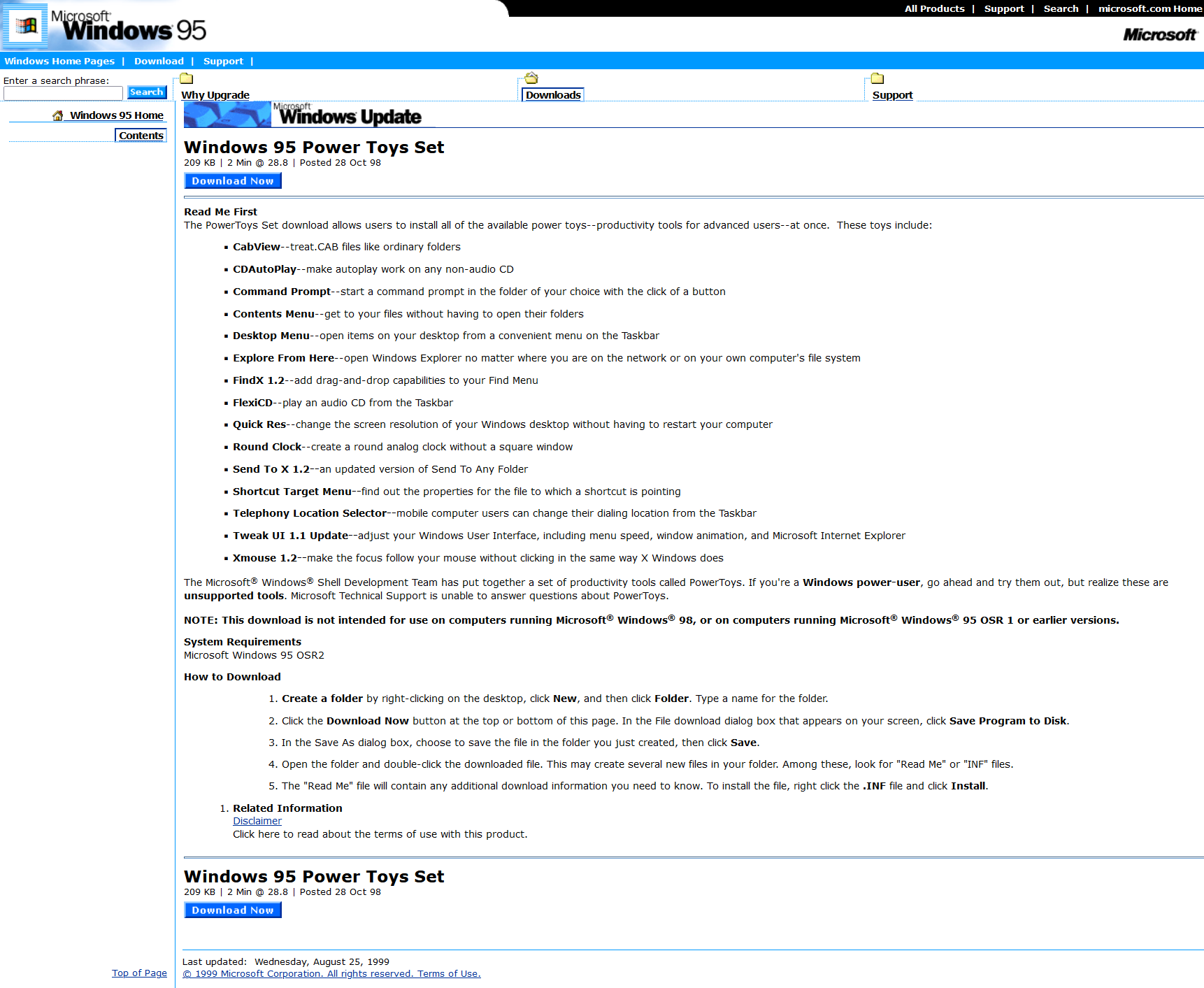Switch to the Why Upgrade tab
The image size is (1204, 988).
coord(215,95)
